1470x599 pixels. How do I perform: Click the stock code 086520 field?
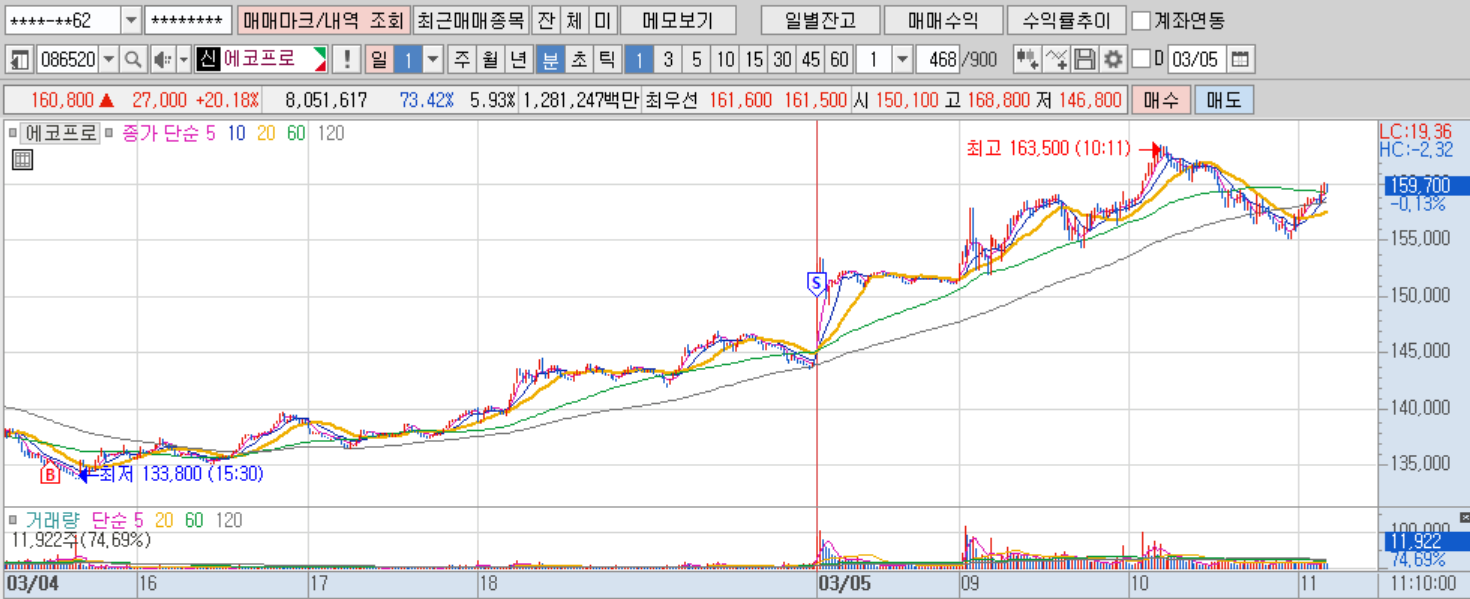(67, 60)
